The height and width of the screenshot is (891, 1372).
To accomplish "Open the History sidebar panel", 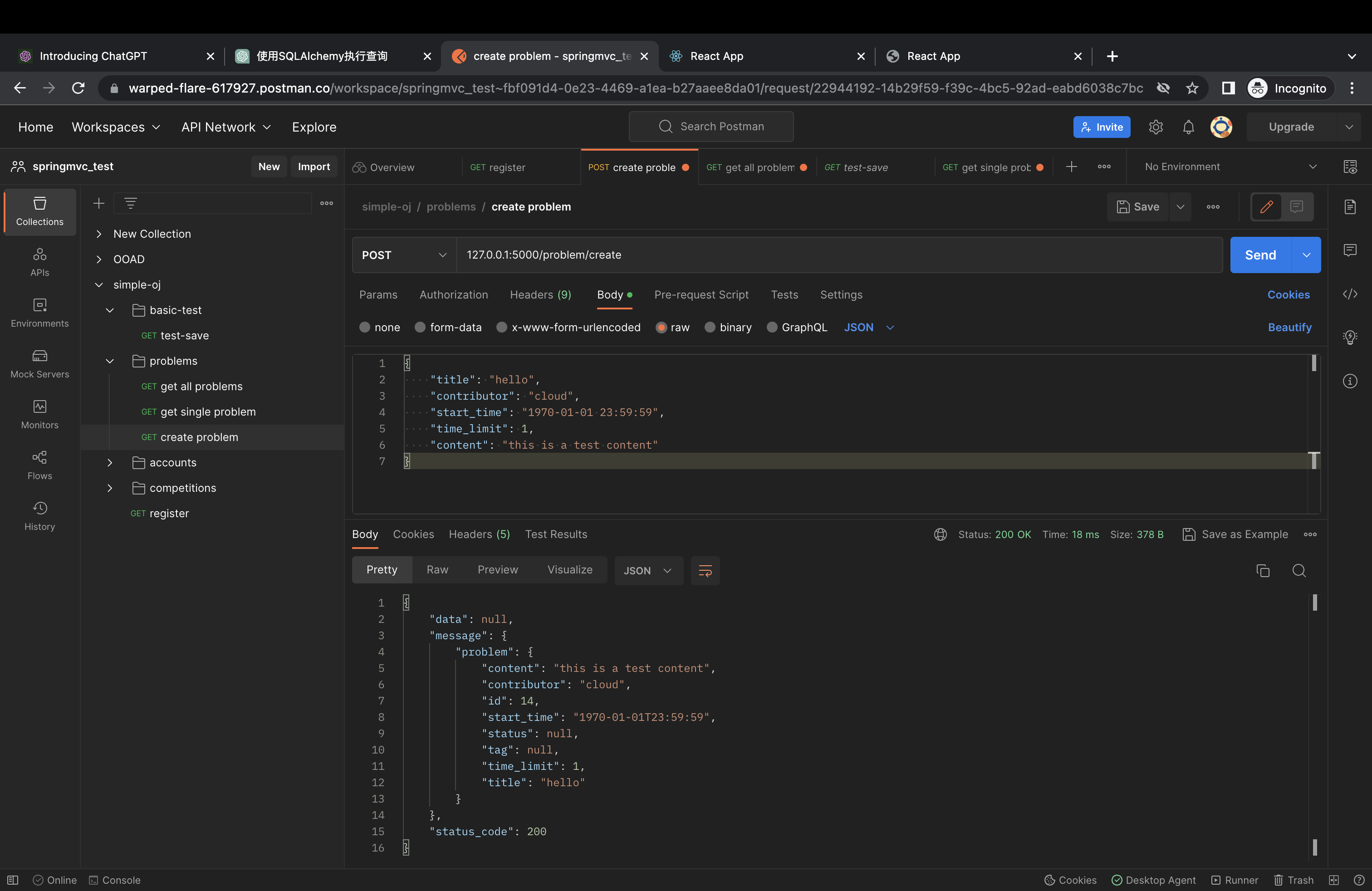I will click(x=40, y=516).
